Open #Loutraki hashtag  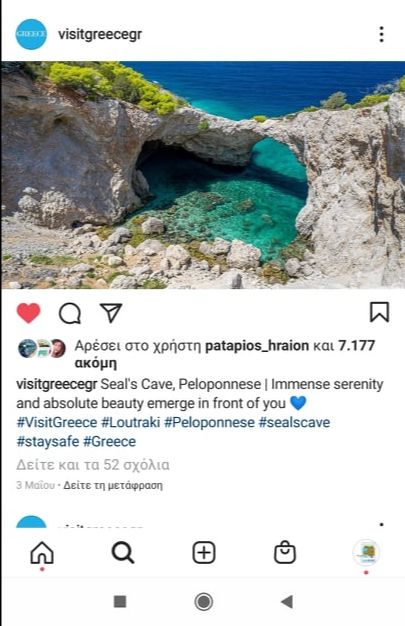pos(131,422)
